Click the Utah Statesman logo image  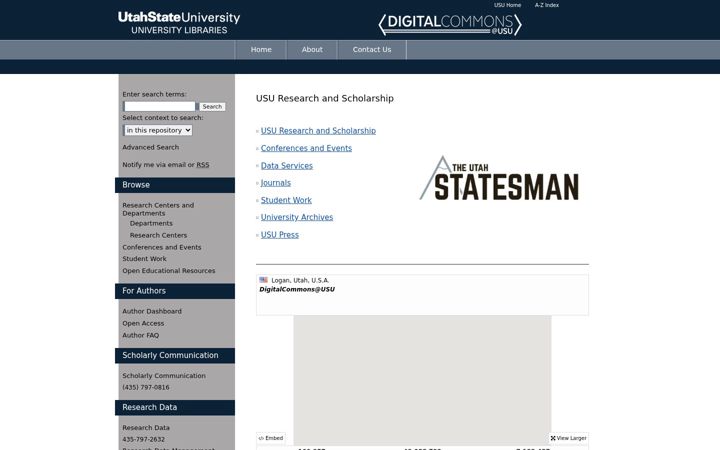[499, 178]
